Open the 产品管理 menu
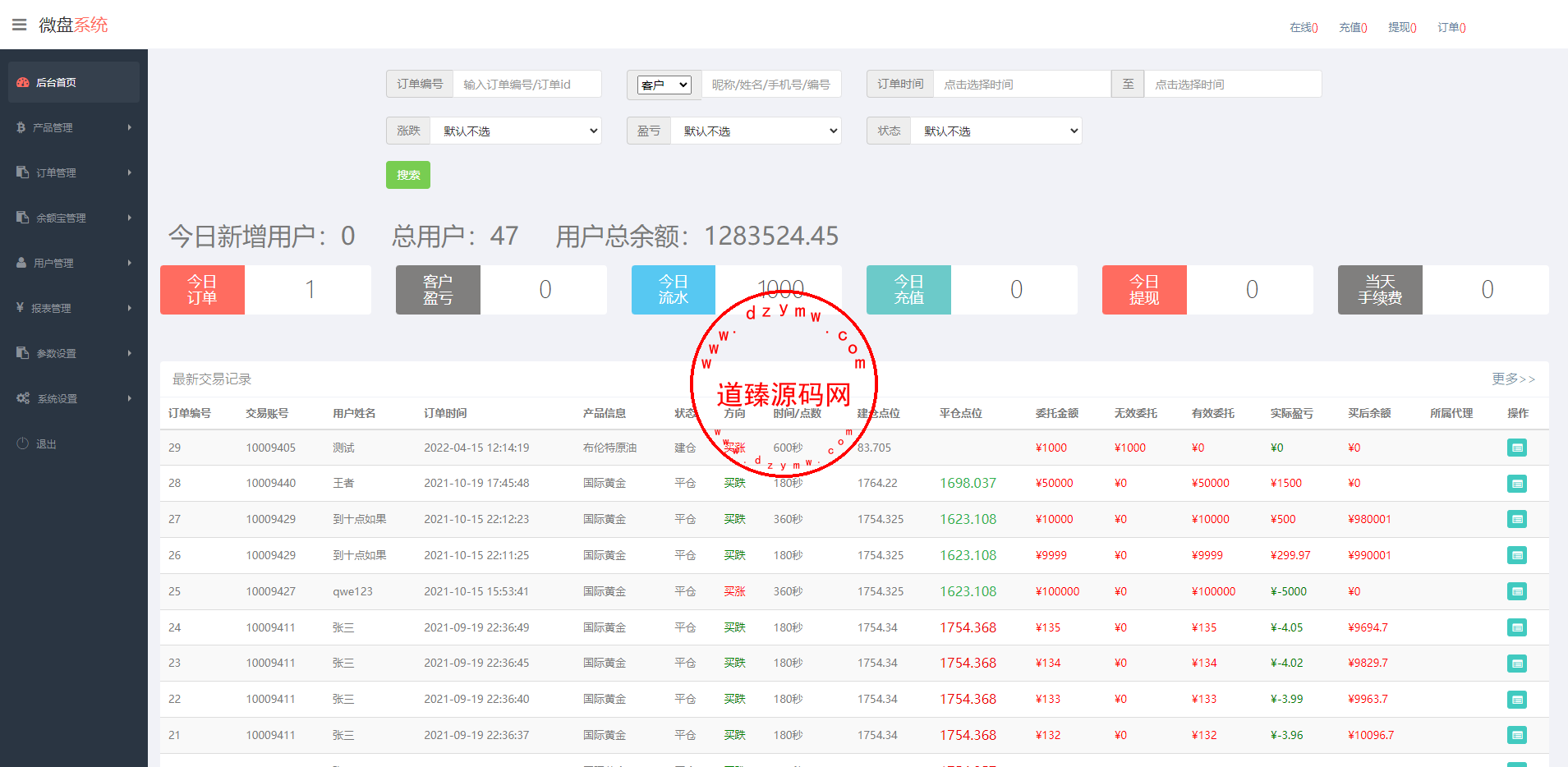 (74, 127)
